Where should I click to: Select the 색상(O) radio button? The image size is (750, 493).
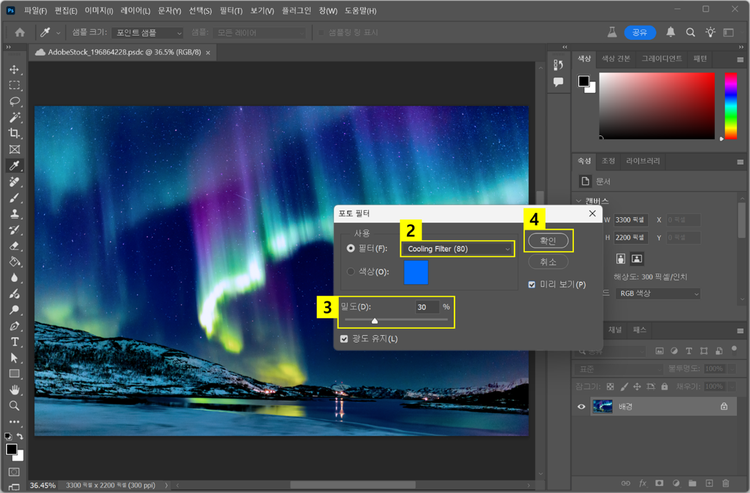pos(351,272)
